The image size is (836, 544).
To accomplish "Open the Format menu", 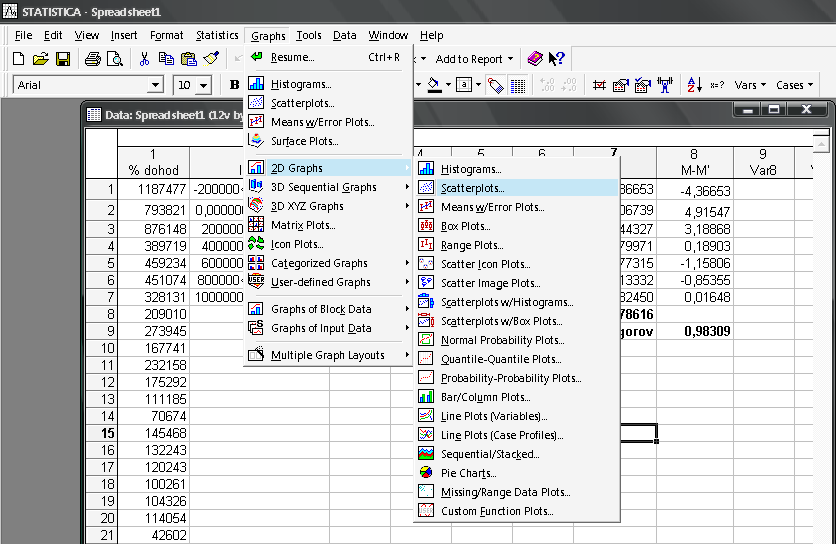I will tap(166, 35).
